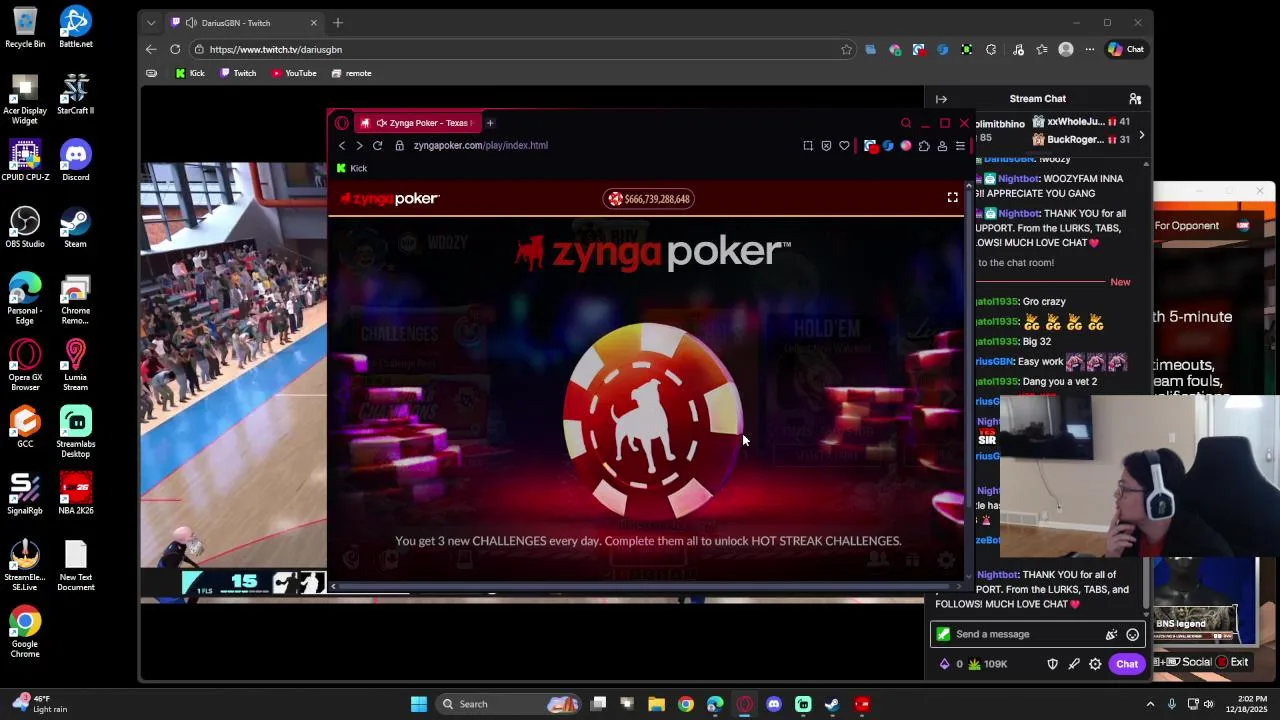Image resolution: width=1280 pixels, height=720 pixels.
Task: Open the taskbar weather widget
Action: click(x=40, y=704)
